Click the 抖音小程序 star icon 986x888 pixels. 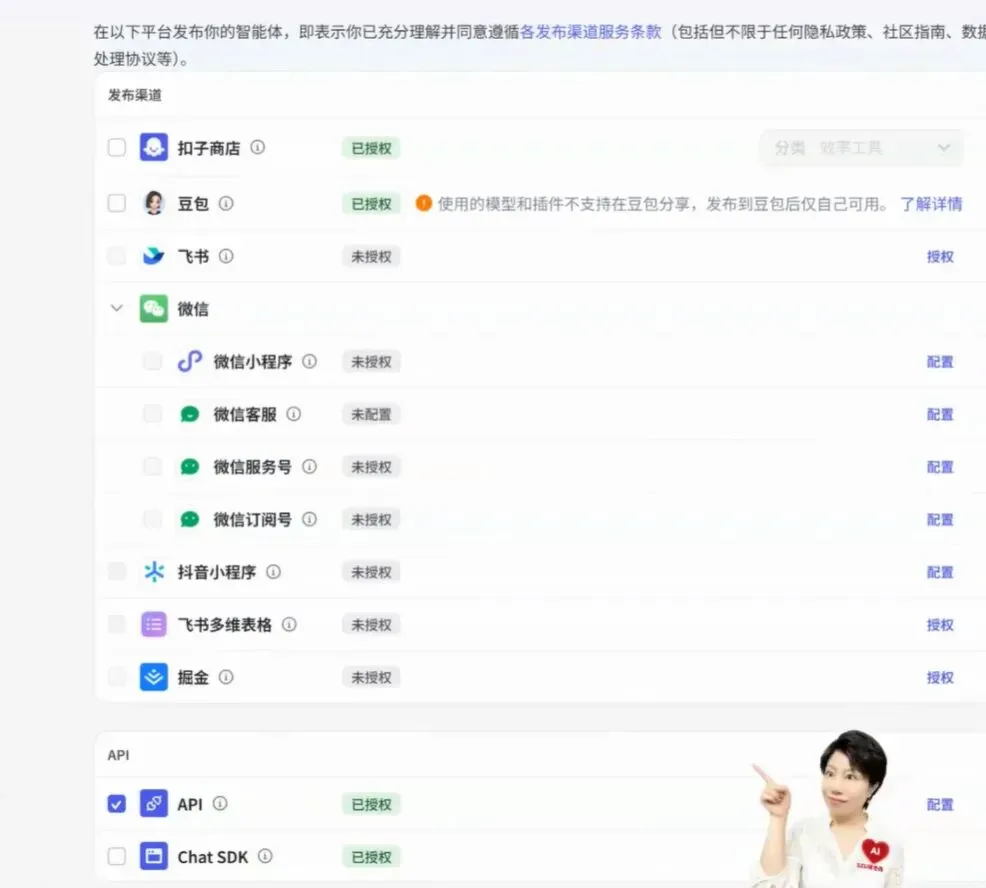[x=153, y=572]
